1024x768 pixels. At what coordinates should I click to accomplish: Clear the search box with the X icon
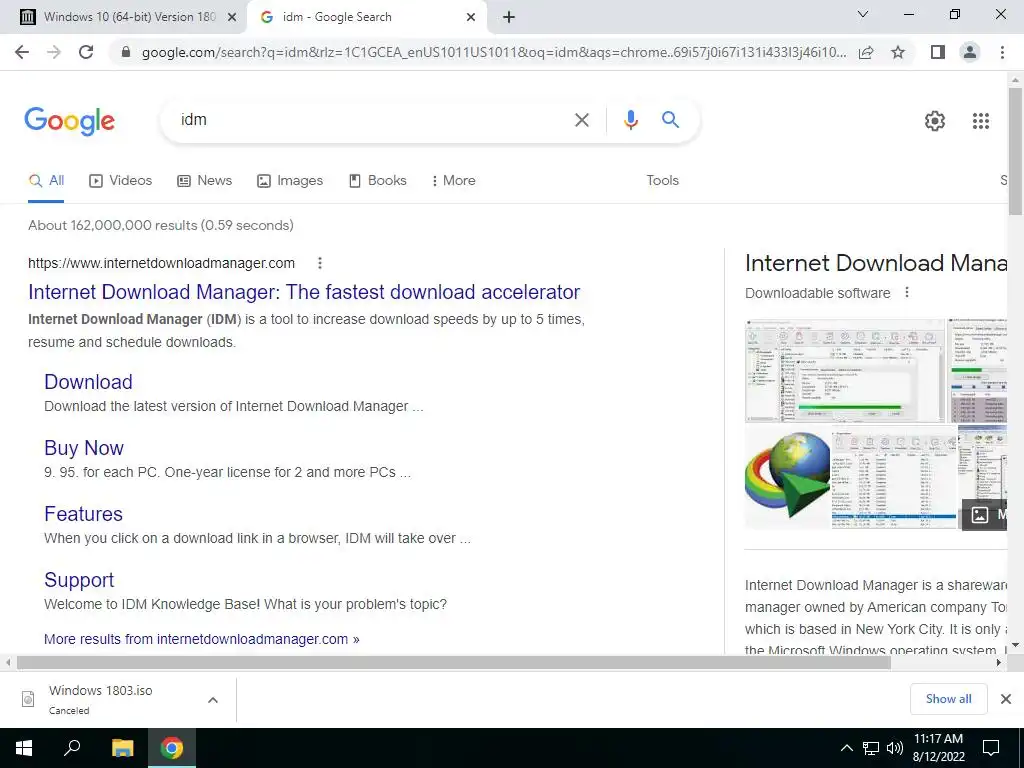(x=581, y=120)
